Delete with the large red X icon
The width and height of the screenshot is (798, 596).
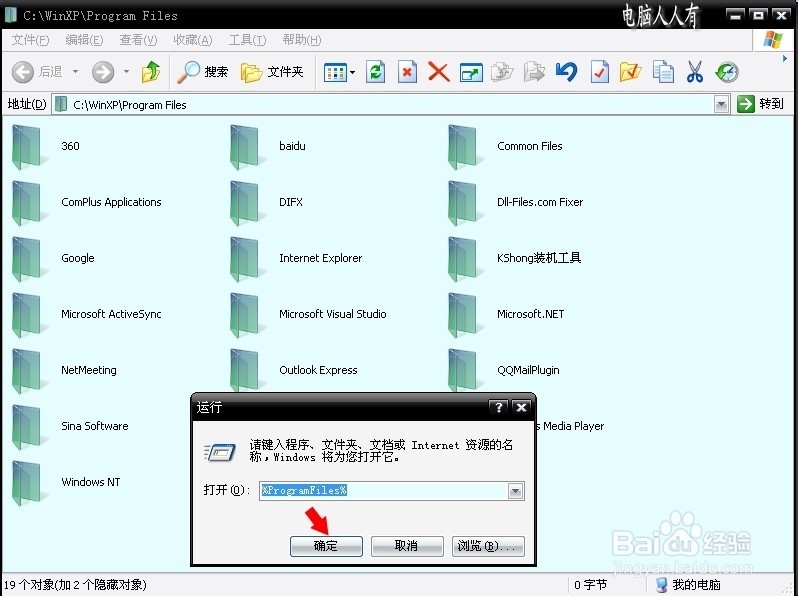coord(439,72)
